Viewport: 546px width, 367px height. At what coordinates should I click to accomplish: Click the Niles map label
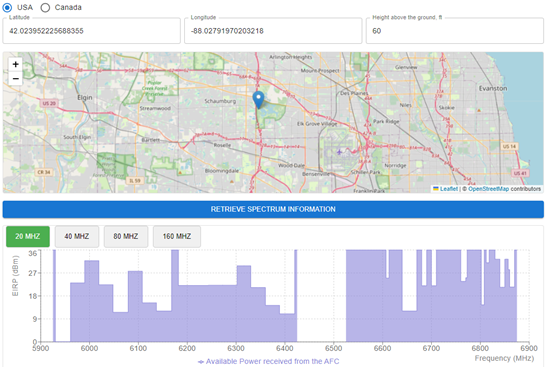pyautogui.click(x=405, y=105)
